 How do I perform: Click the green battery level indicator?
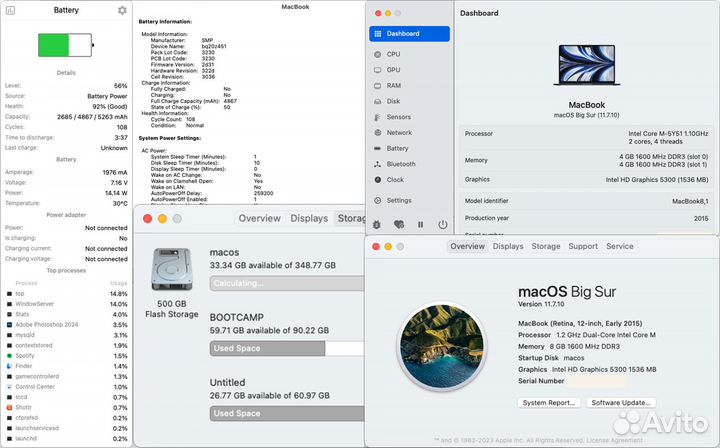[x=65, y=45]
